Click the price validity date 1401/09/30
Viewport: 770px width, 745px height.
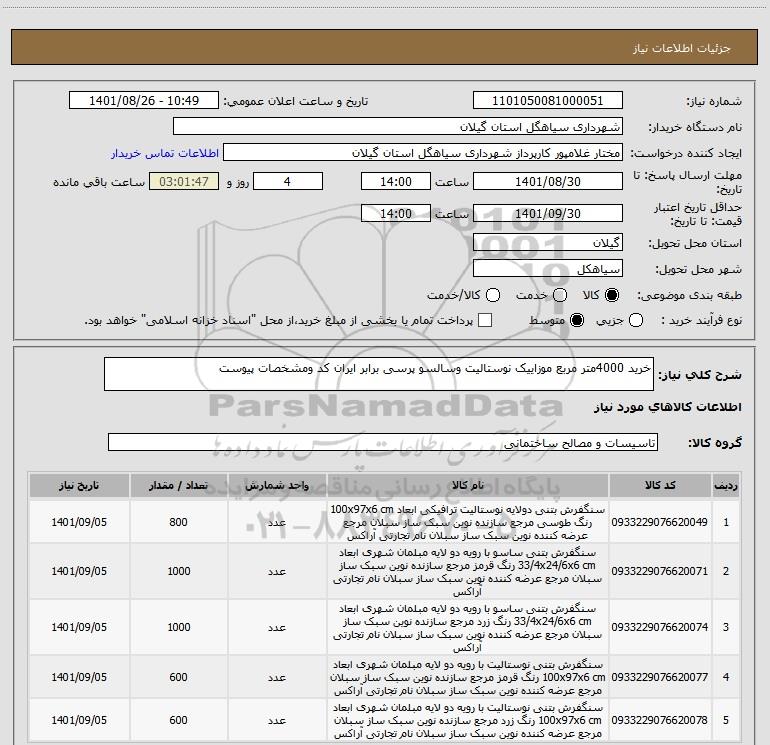coord(548,213)
